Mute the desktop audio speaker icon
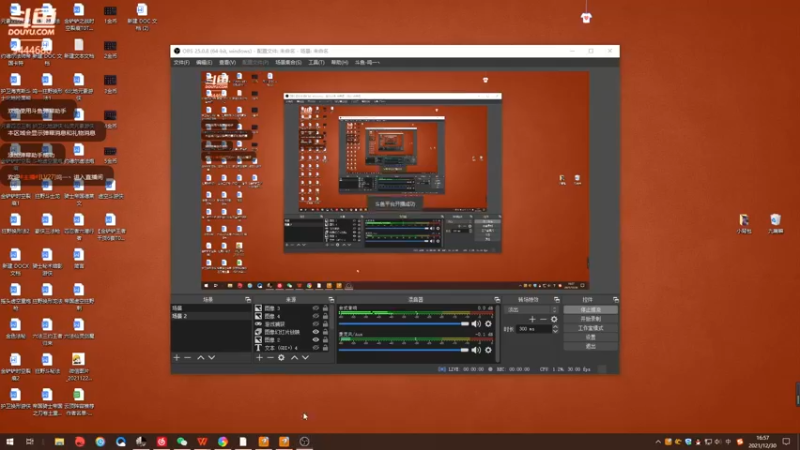800x450 pixels. click(x=476, y=324)
